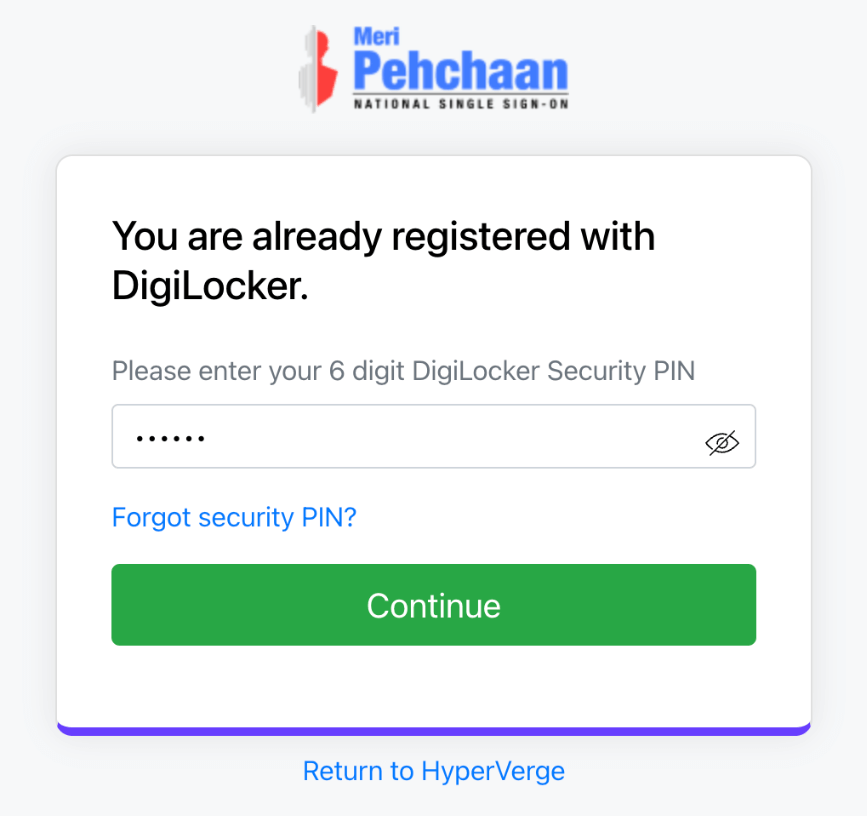Click the word "HyperVerge" in the bottom link
Image resolution: width=867 pixels, height=816 pixels.
[493, 771]
